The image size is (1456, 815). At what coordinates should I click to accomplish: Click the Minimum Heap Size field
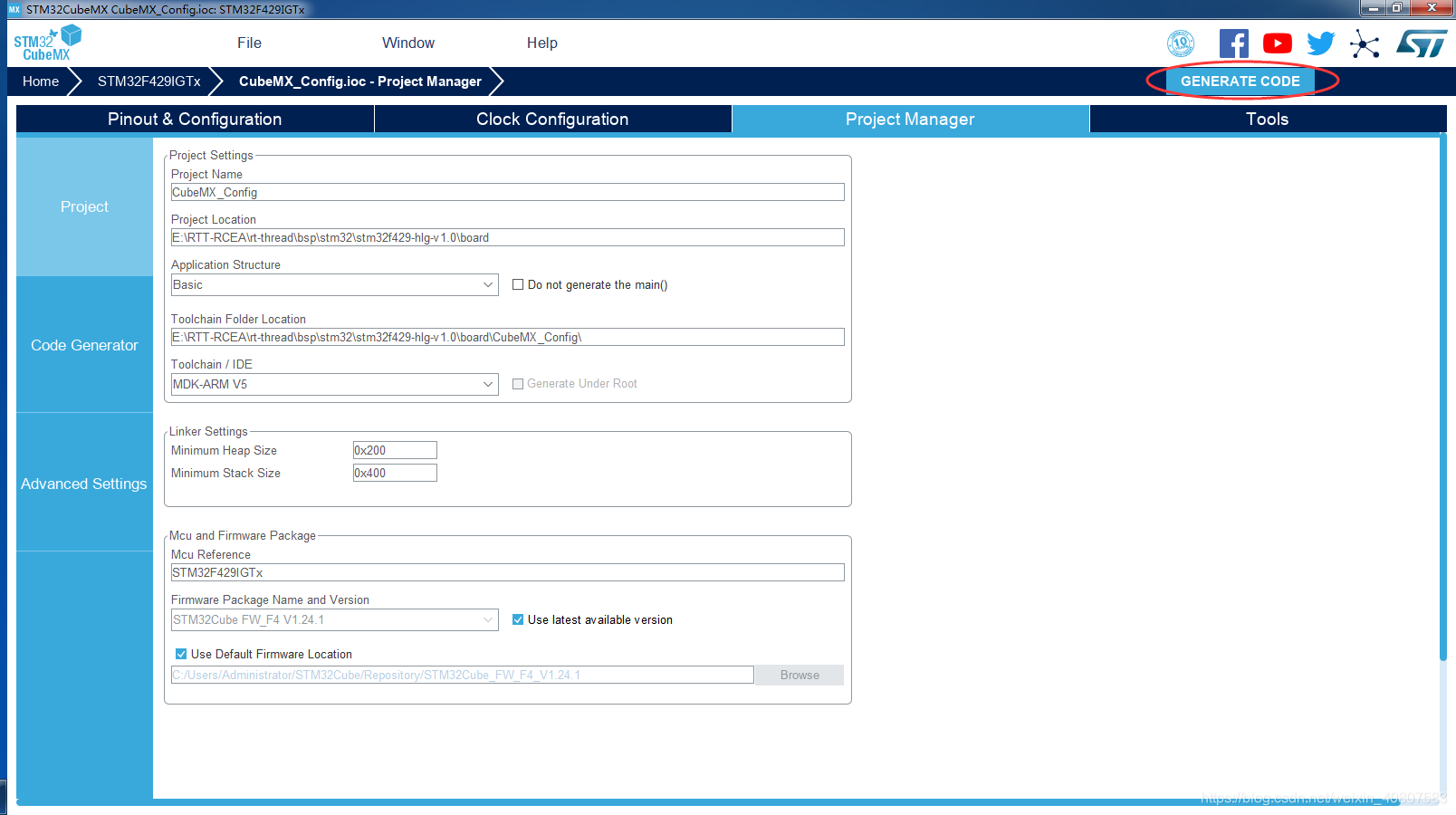(x=395, y=450)
